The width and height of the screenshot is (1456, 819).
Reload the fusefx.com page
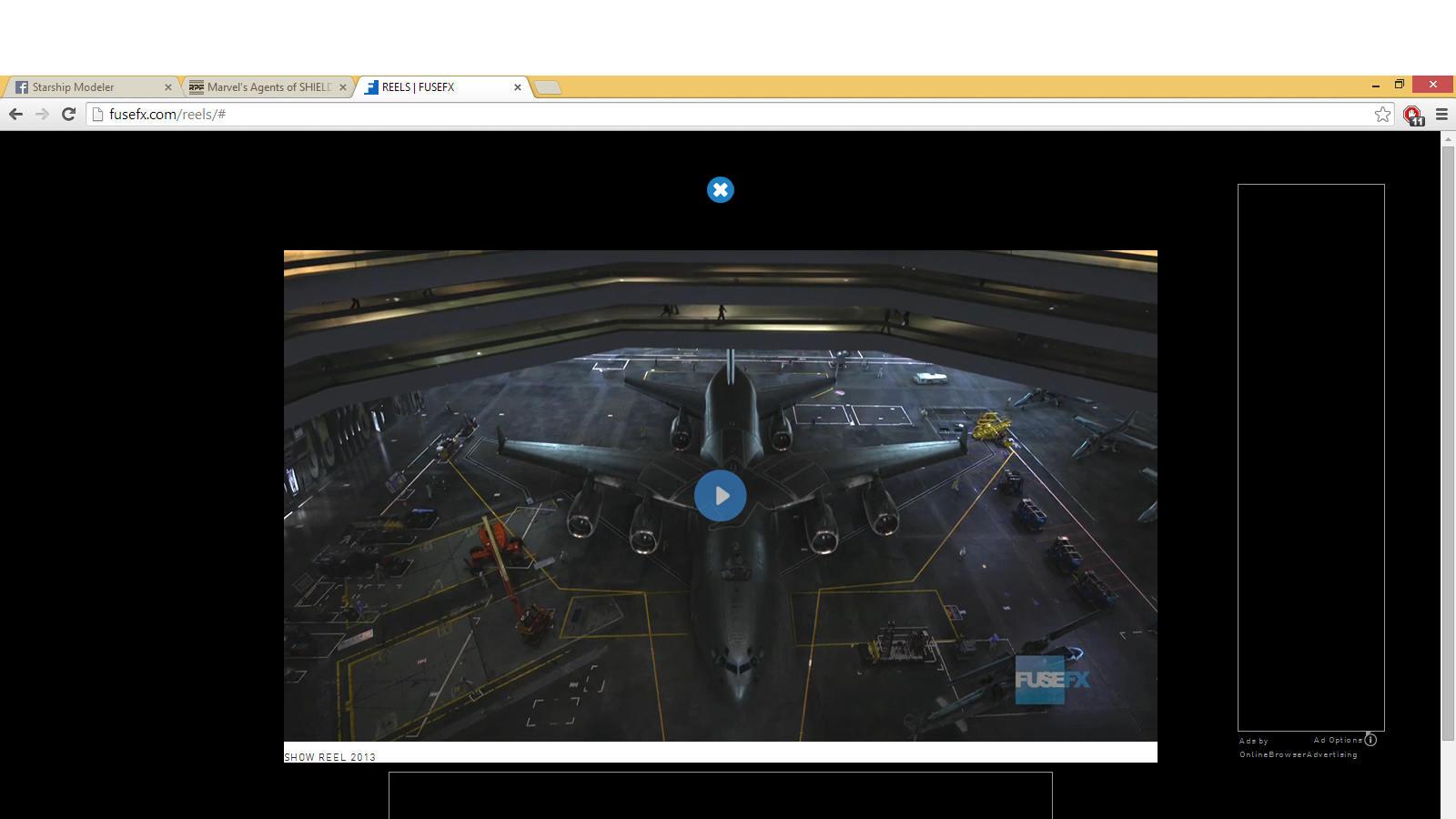pos(68,114)
